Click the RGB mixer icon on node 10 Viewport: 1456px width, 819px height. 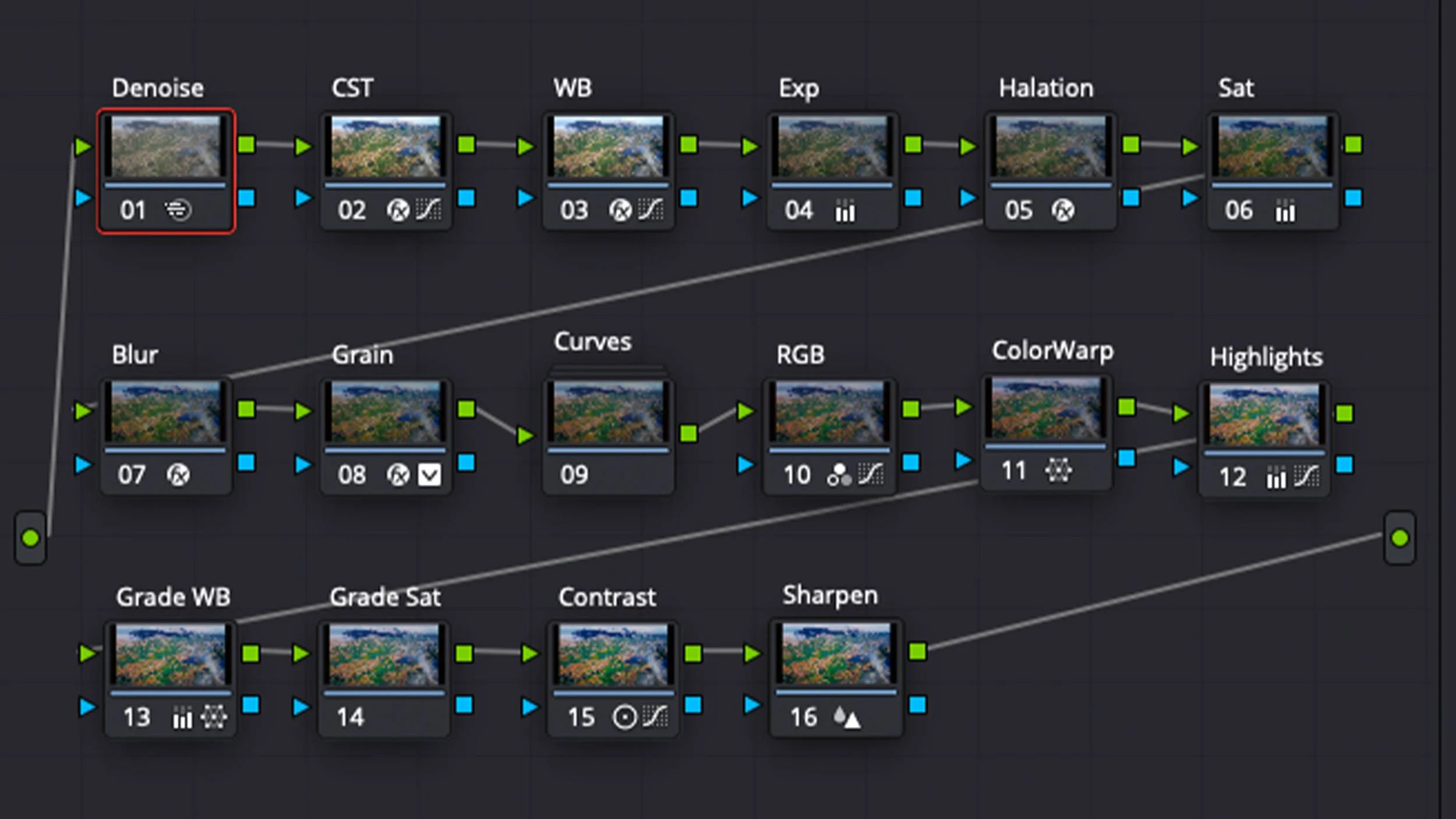(x=839, y=475)
